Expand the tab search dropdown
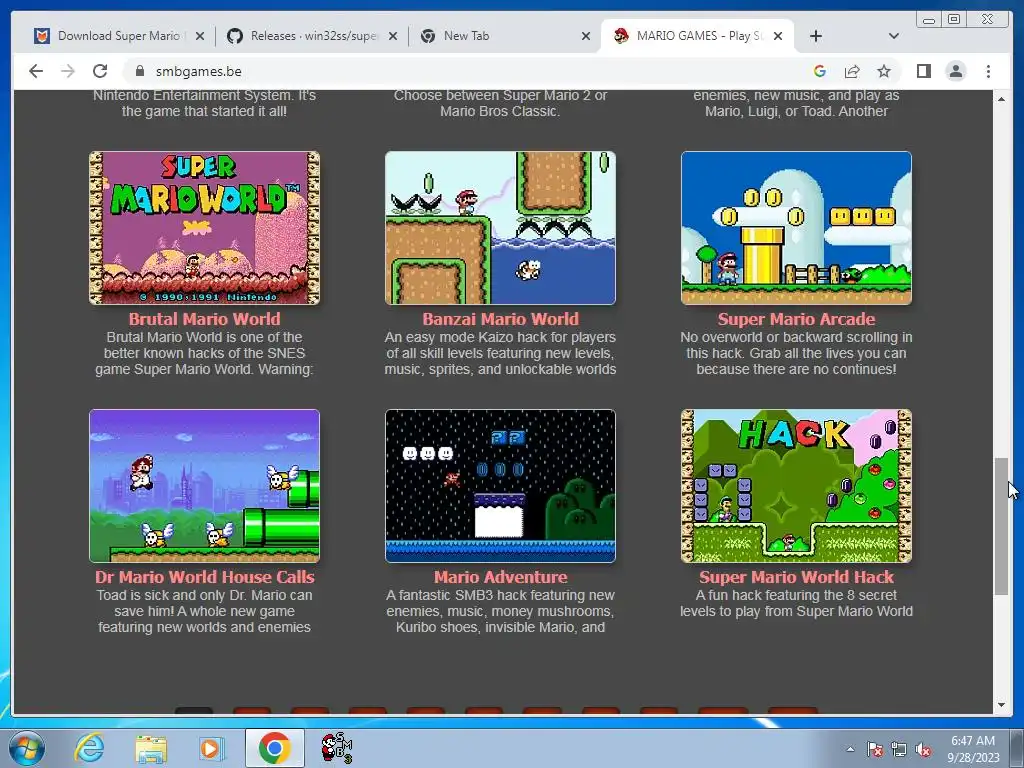This screenshot has width=1024, height=768. (893, 36)
